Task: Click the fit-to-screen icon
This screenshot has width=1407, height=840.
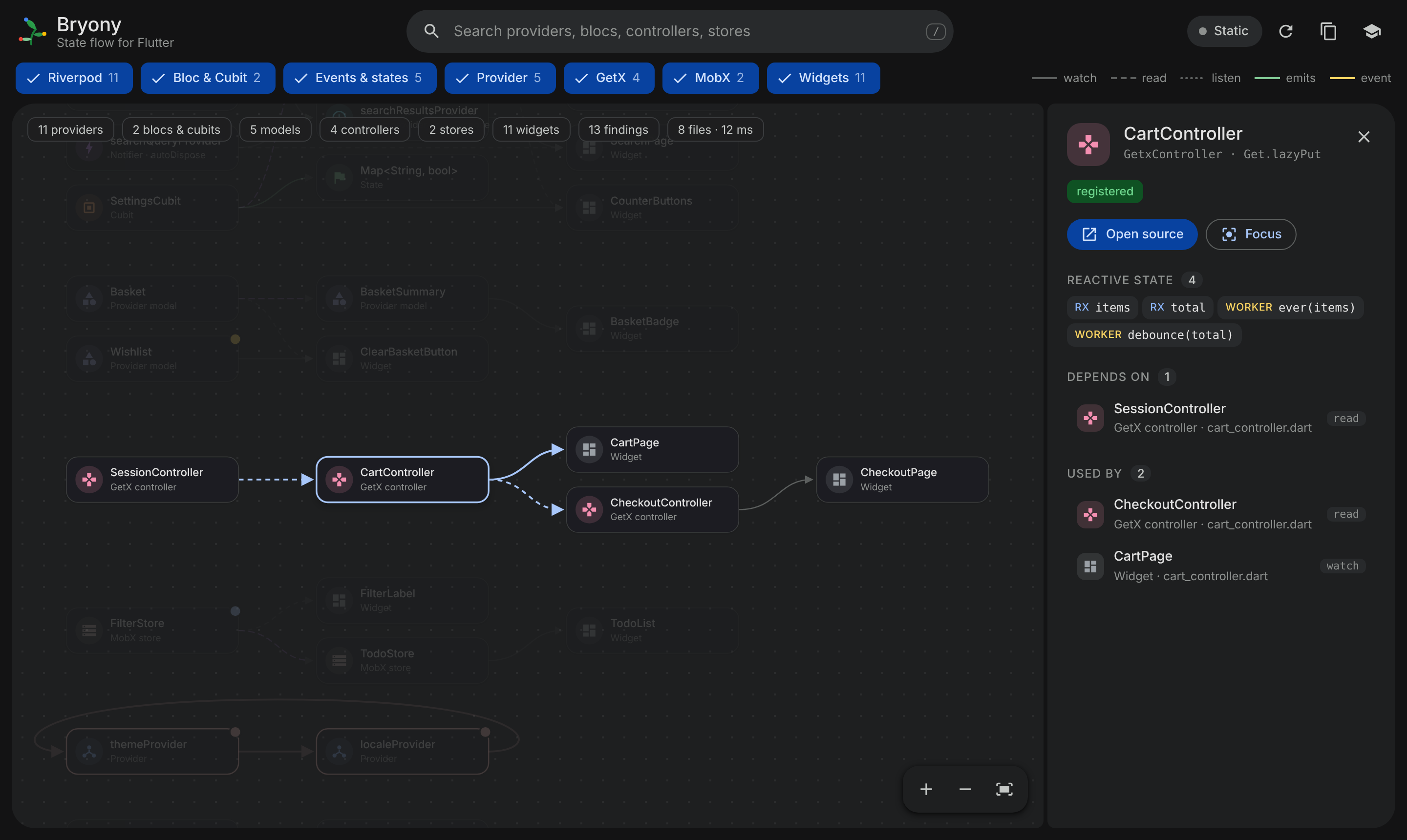Action: click(x=1004, y=789)
